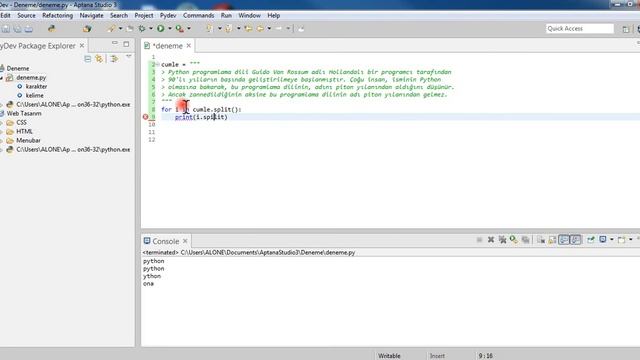This screenshot has width=640, height=360.
Task: Open the Refactoring menu
Action: (x=58, y=16)
